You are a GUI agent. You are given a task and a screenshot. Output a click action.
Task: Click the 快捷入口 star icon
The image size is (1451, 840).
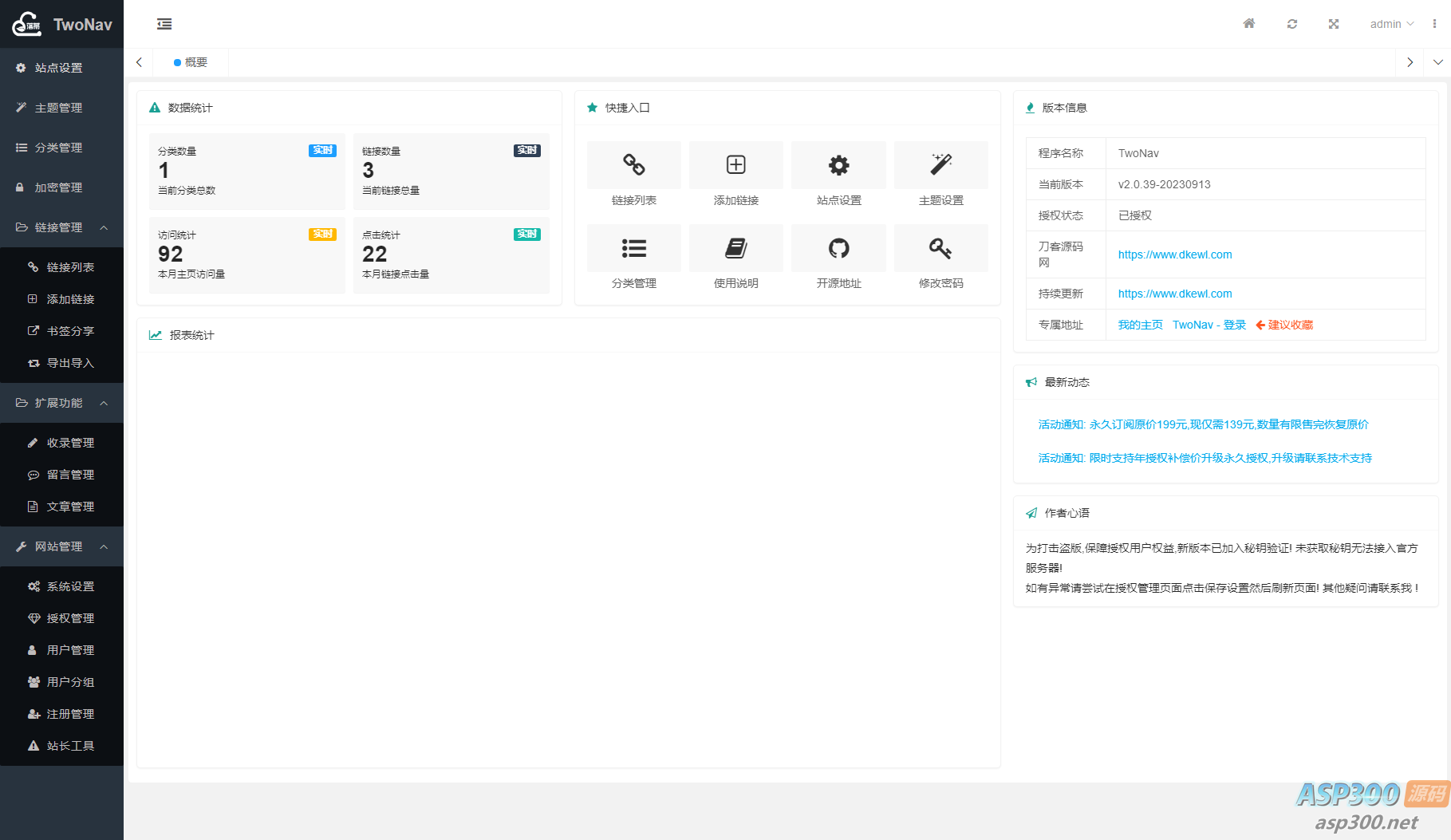592,108
